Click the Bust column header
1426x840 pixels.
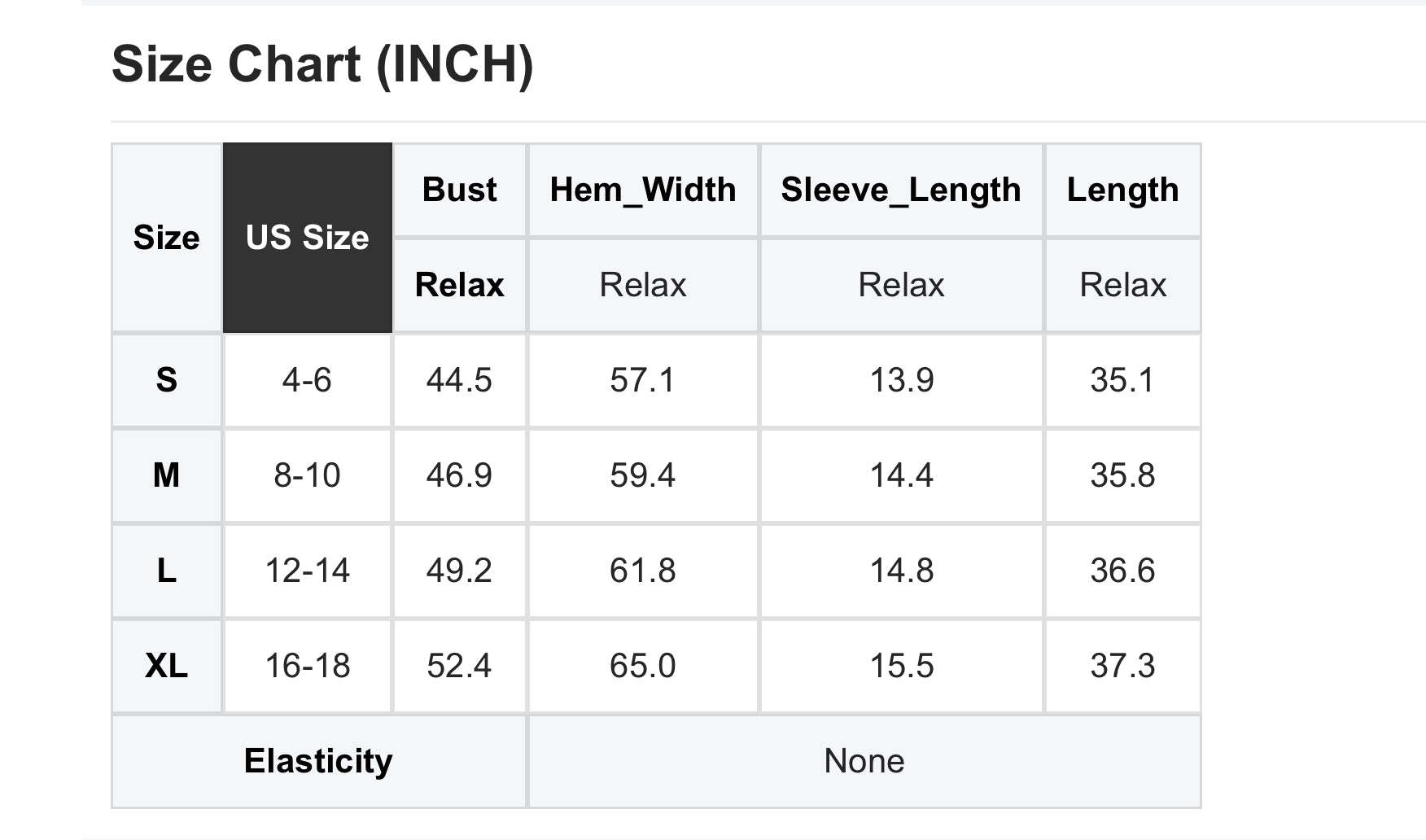click(x=459, y=190)
